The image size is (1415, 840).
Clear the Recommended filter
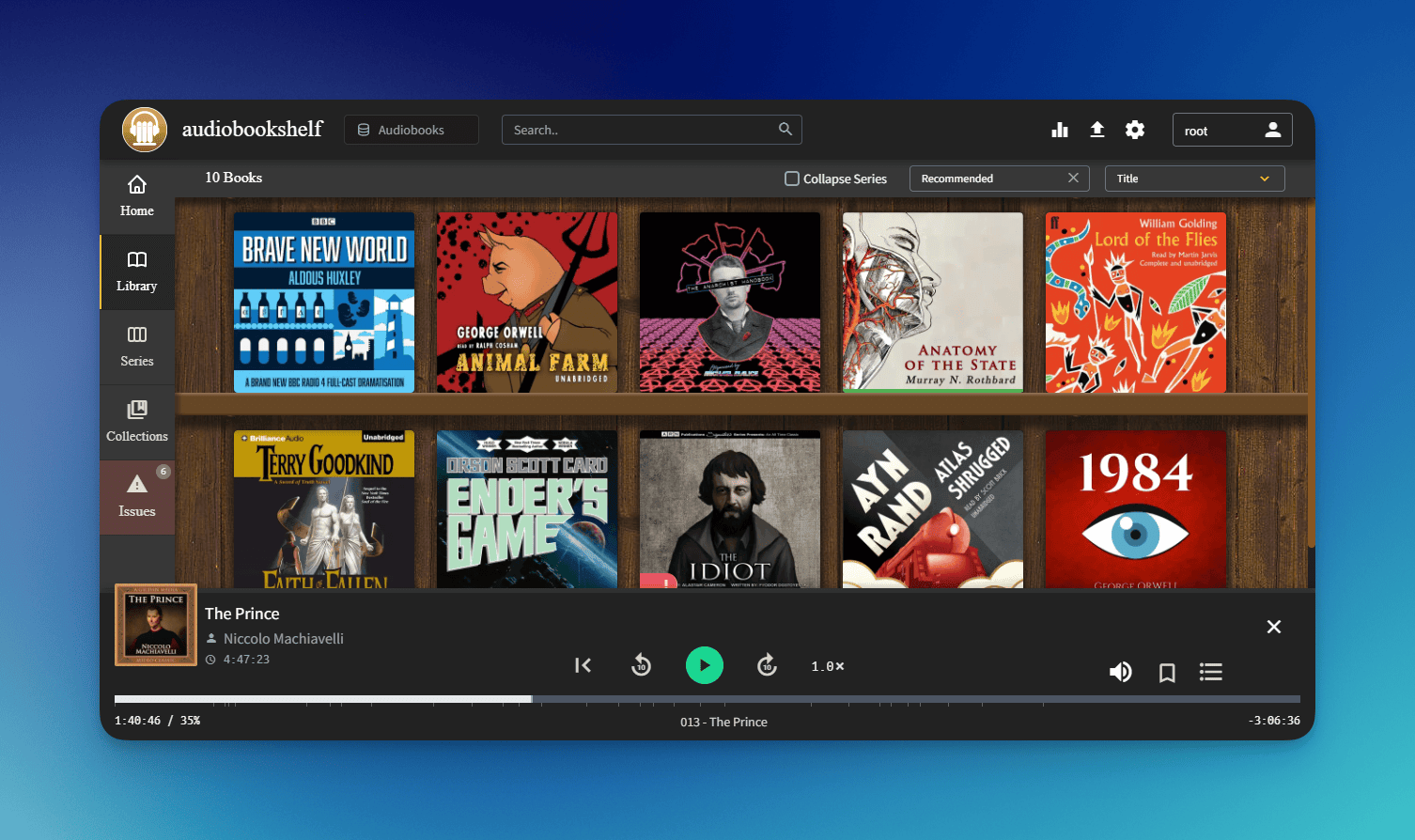[x=1073, y=179]
